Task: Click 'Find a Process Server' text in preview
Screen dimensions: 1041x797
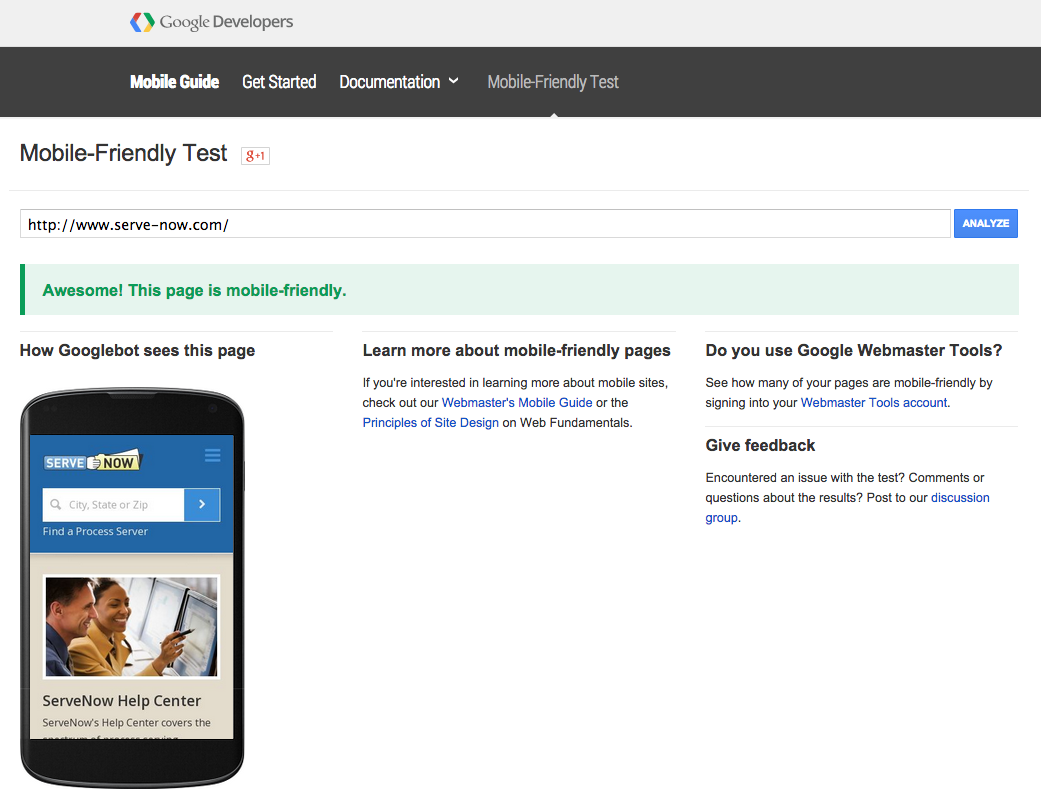Action: pos(95,531)
